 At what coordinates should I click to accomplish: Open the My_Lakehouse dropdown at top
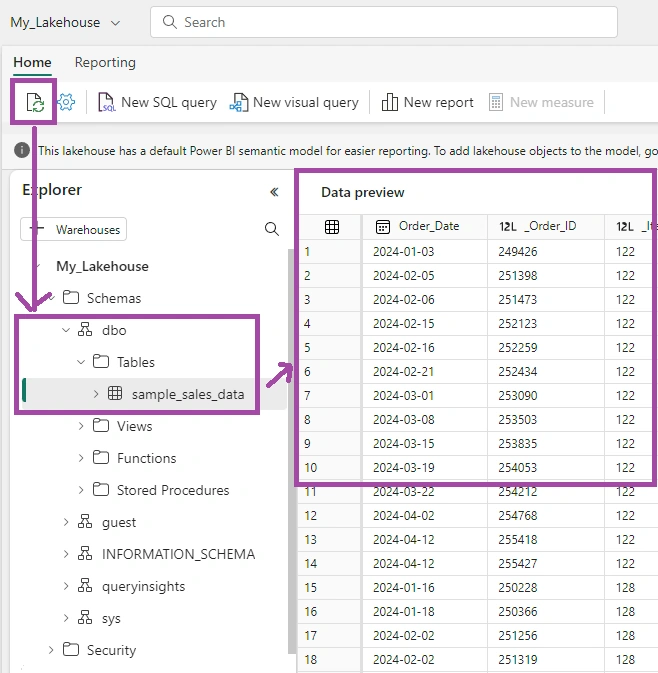pyautogui.click(x=65, y=22)
